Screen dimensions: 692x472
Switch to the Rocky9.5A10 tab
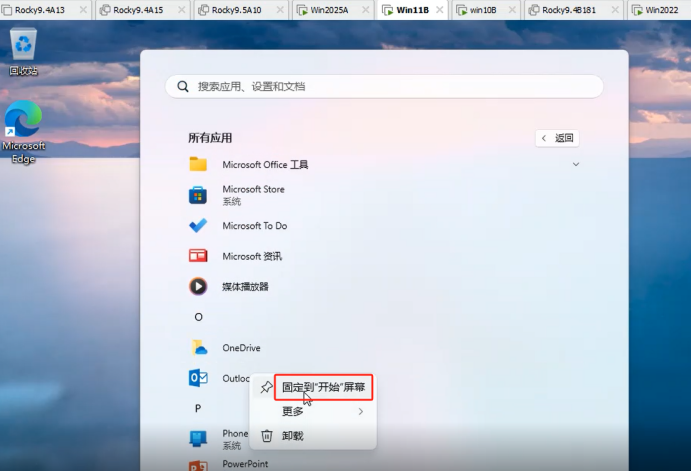tap(237, 10)
